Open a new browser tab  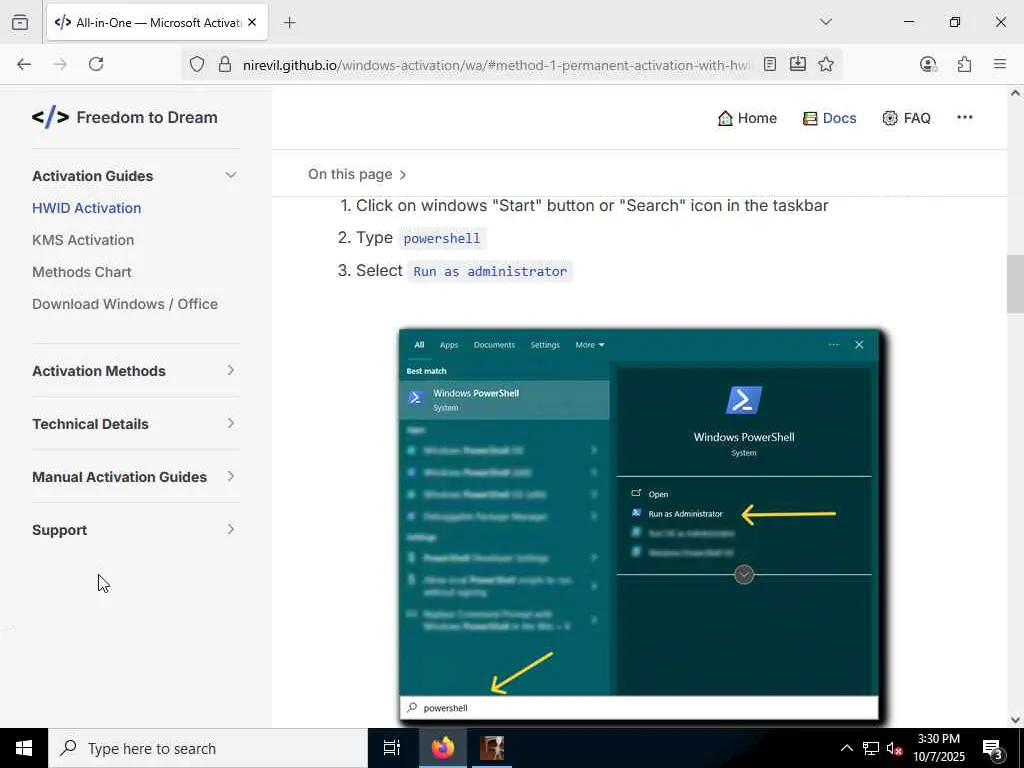tap(289, 22)
